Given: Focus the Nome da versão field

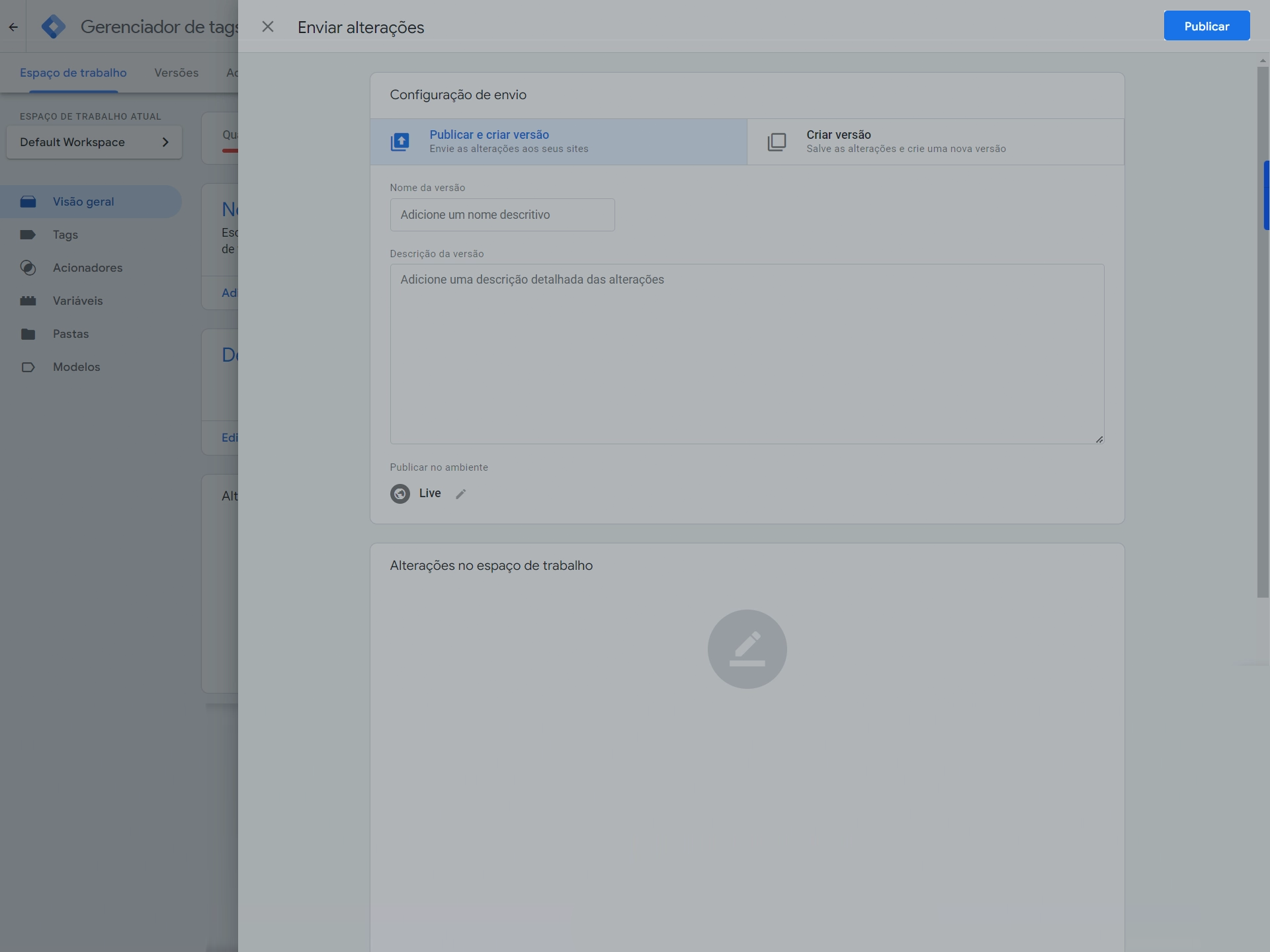Looking at the screenshot, I should click(x=502, y=215).
